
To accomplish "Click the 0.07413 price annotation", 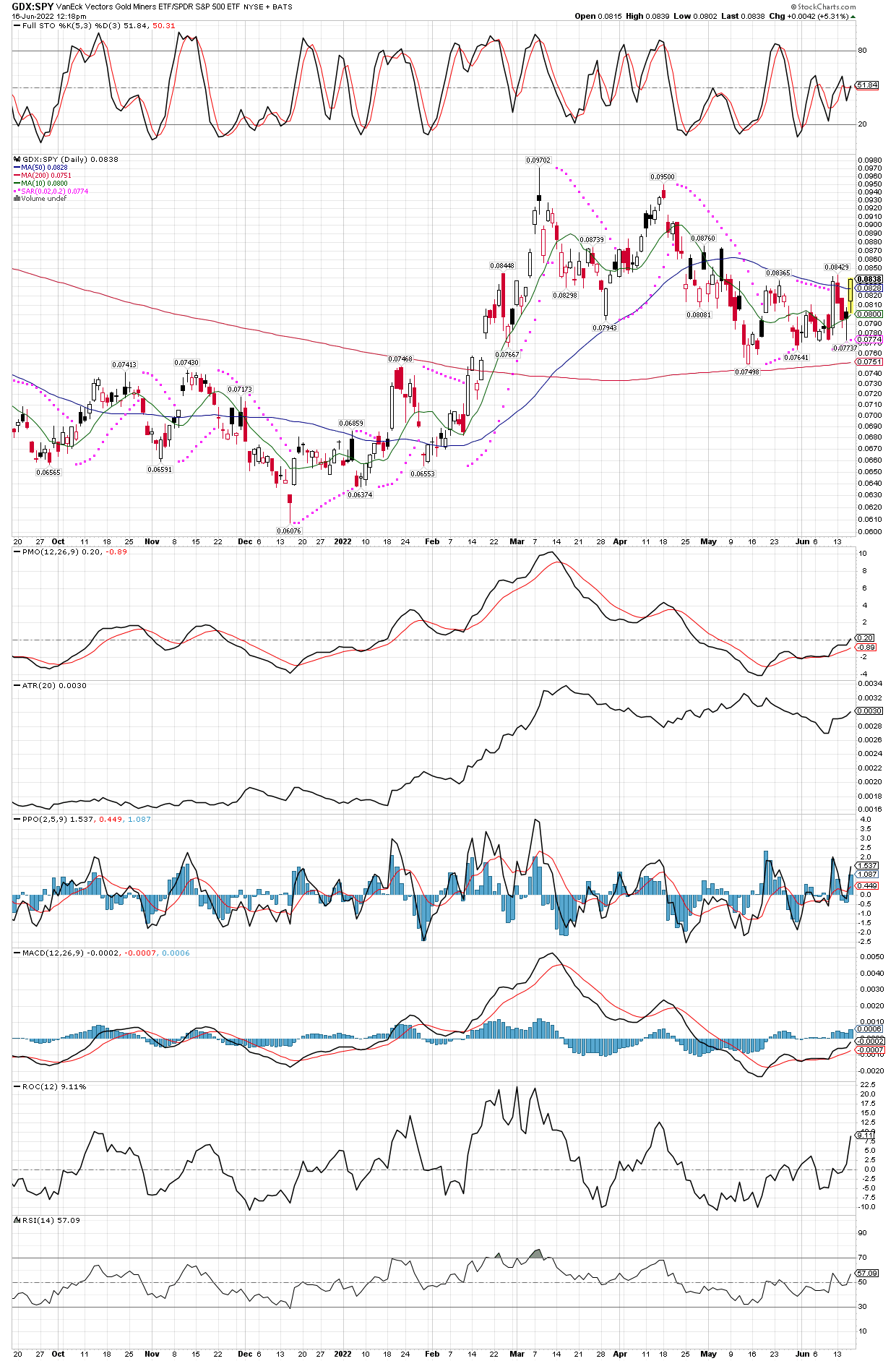I will [x=124, y=366].
